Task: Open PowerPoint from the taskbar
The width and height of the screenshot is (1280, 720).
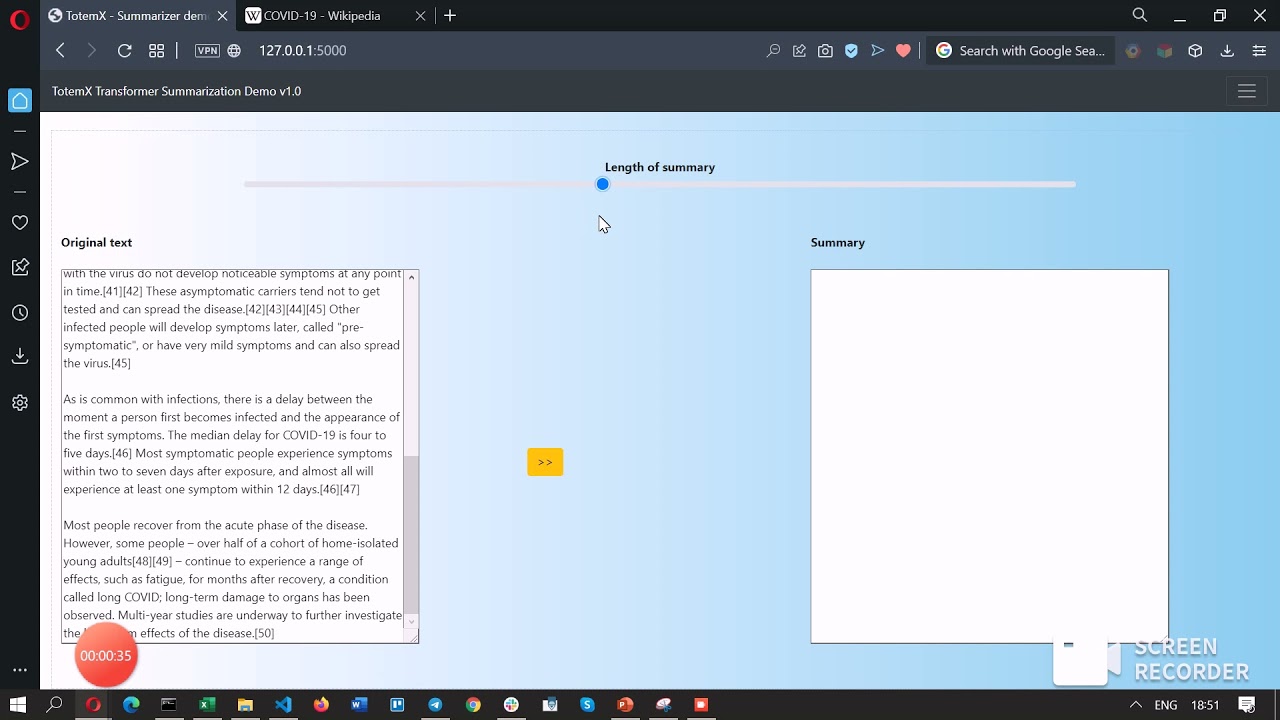Action: (625, 705)
